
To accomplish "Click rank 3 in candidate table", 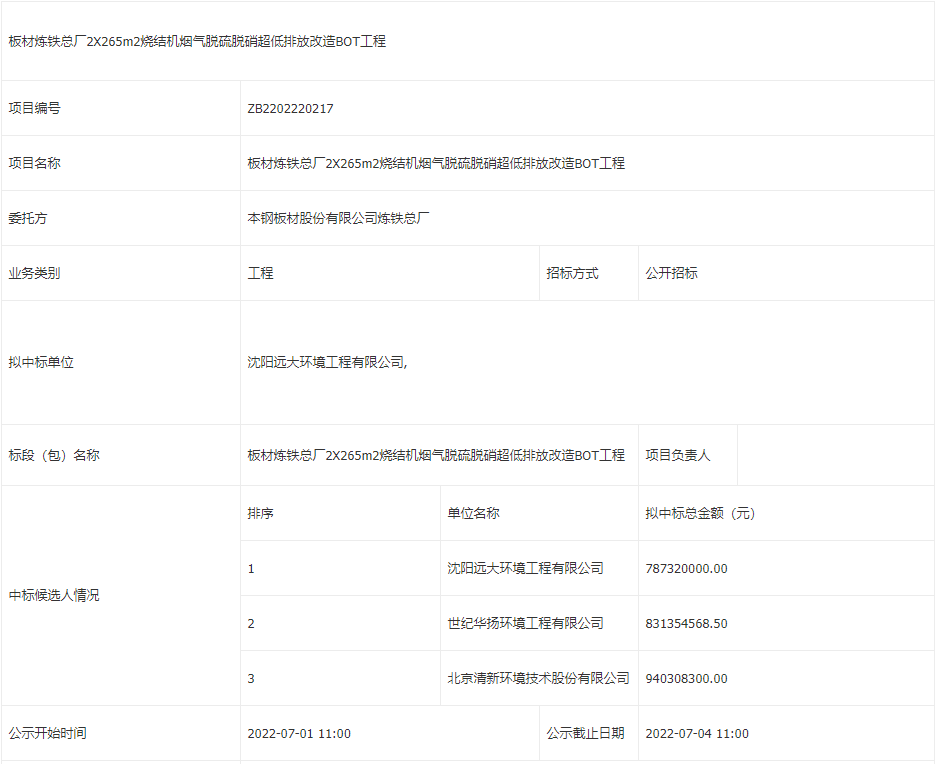I will pyautogui.click(x=251, y=678).
